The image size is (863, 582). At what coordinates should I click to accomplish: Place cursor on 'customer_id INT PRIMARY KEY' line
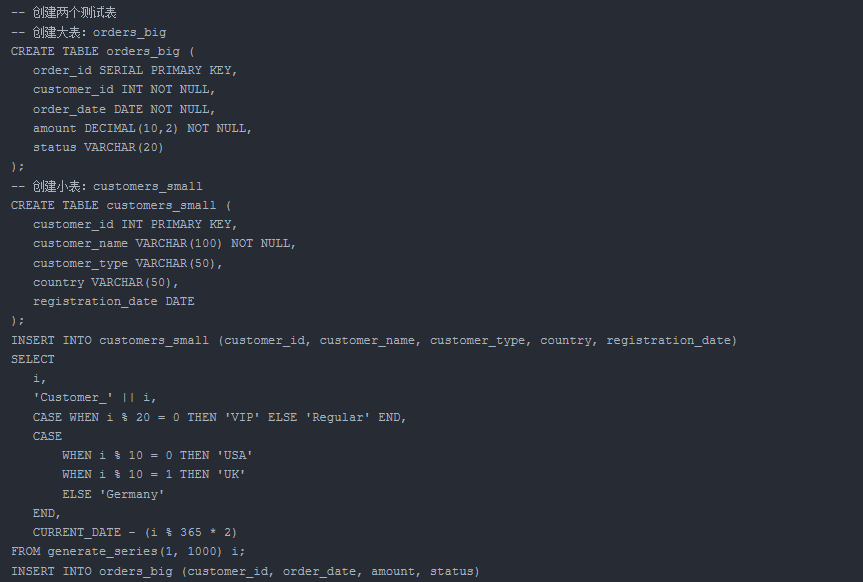(135, 224)
